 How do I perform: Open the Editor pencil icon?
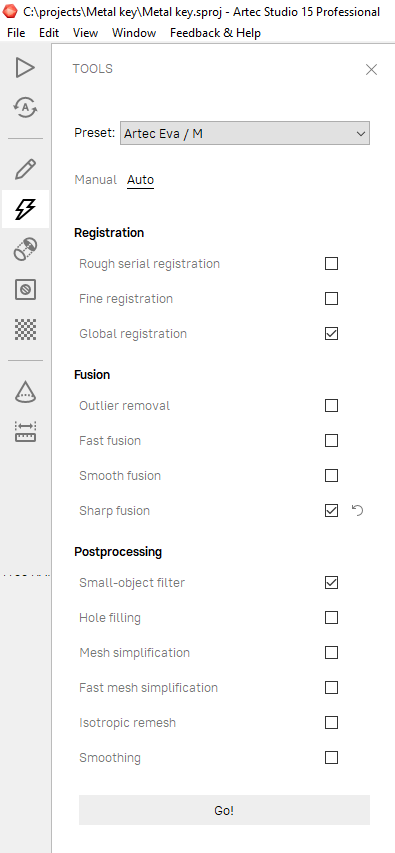(25, 169)
